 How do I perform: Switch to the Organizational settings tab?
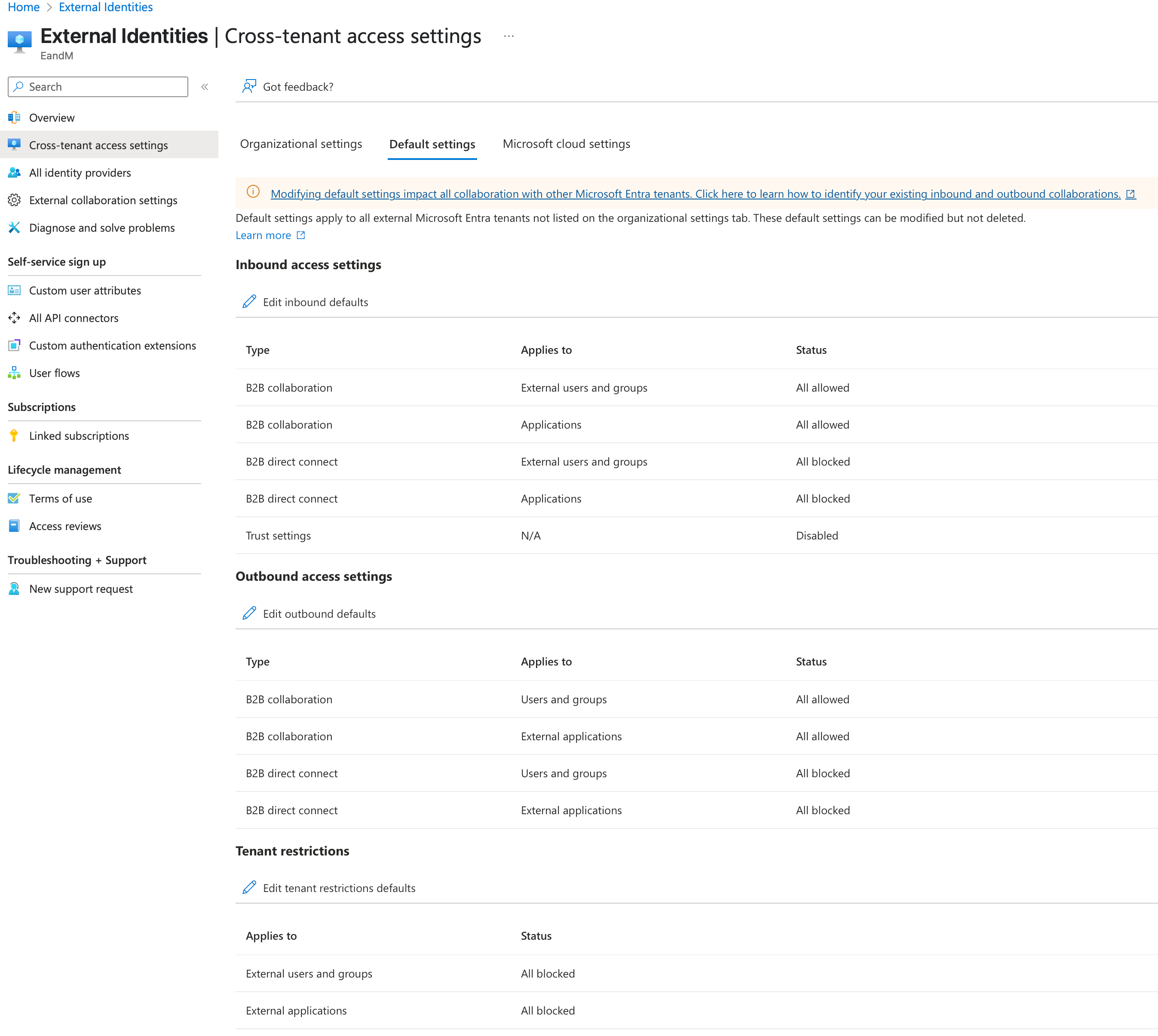click(301, 144)
